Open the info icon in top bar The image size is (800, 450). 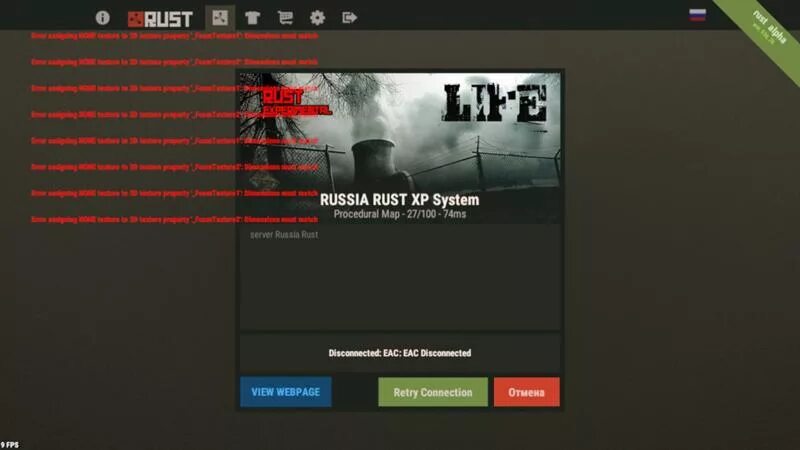(x=103, y=18)
